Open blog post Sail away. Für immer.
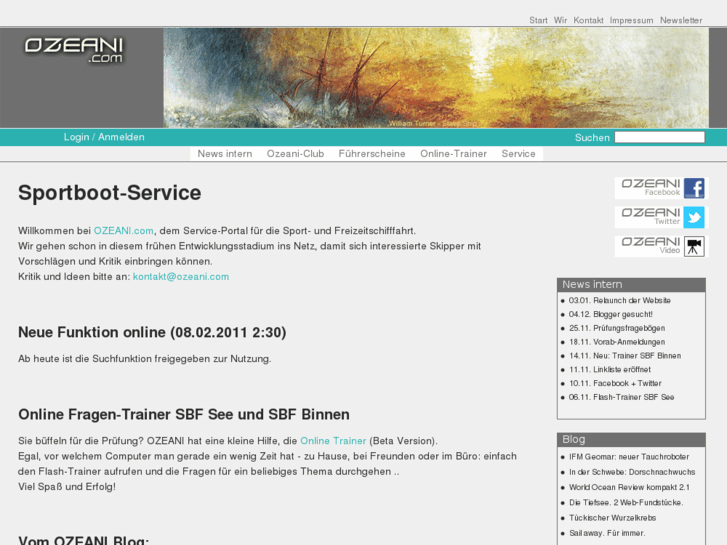This screenshot has width=727, height=545. (607, 533)
